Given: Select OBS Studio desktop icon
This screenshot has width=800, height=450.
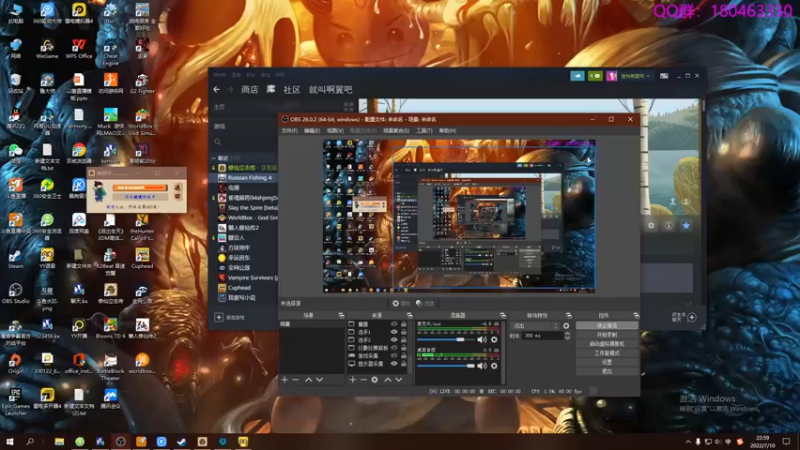Looking at the screenshot, I should (15, 293).
